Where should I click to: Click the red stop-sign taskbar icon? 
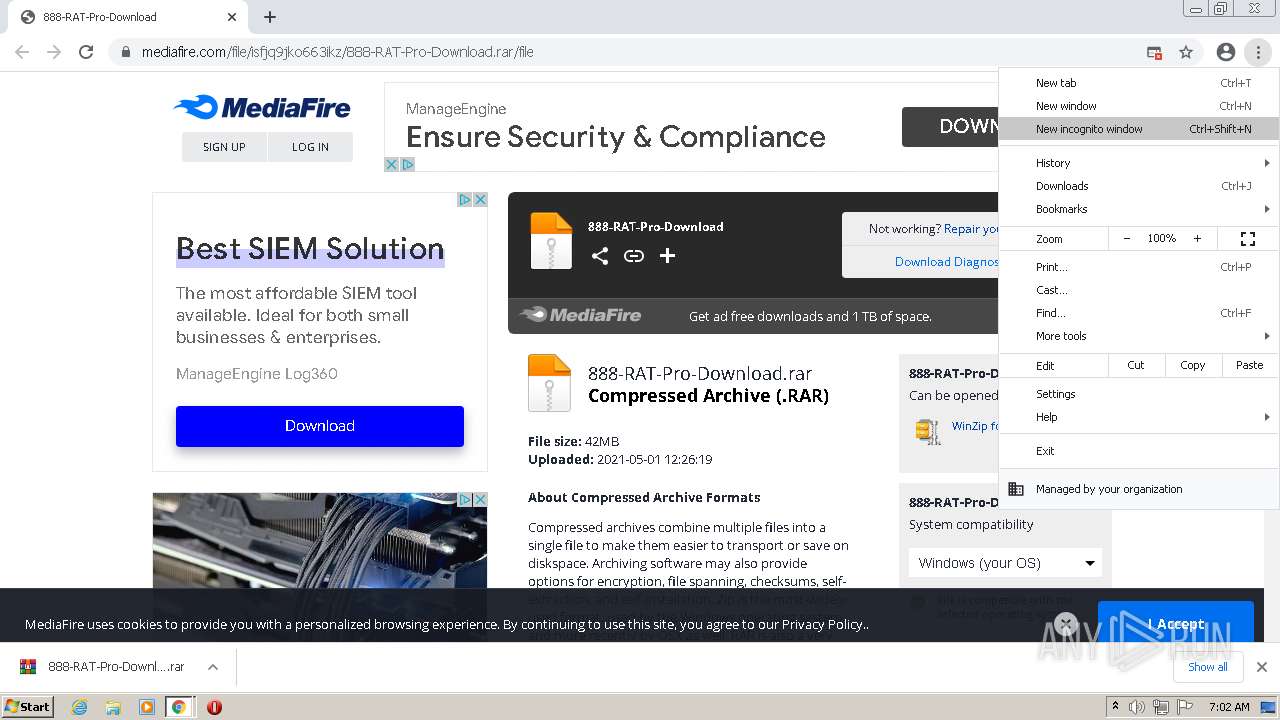coord(214,707)
